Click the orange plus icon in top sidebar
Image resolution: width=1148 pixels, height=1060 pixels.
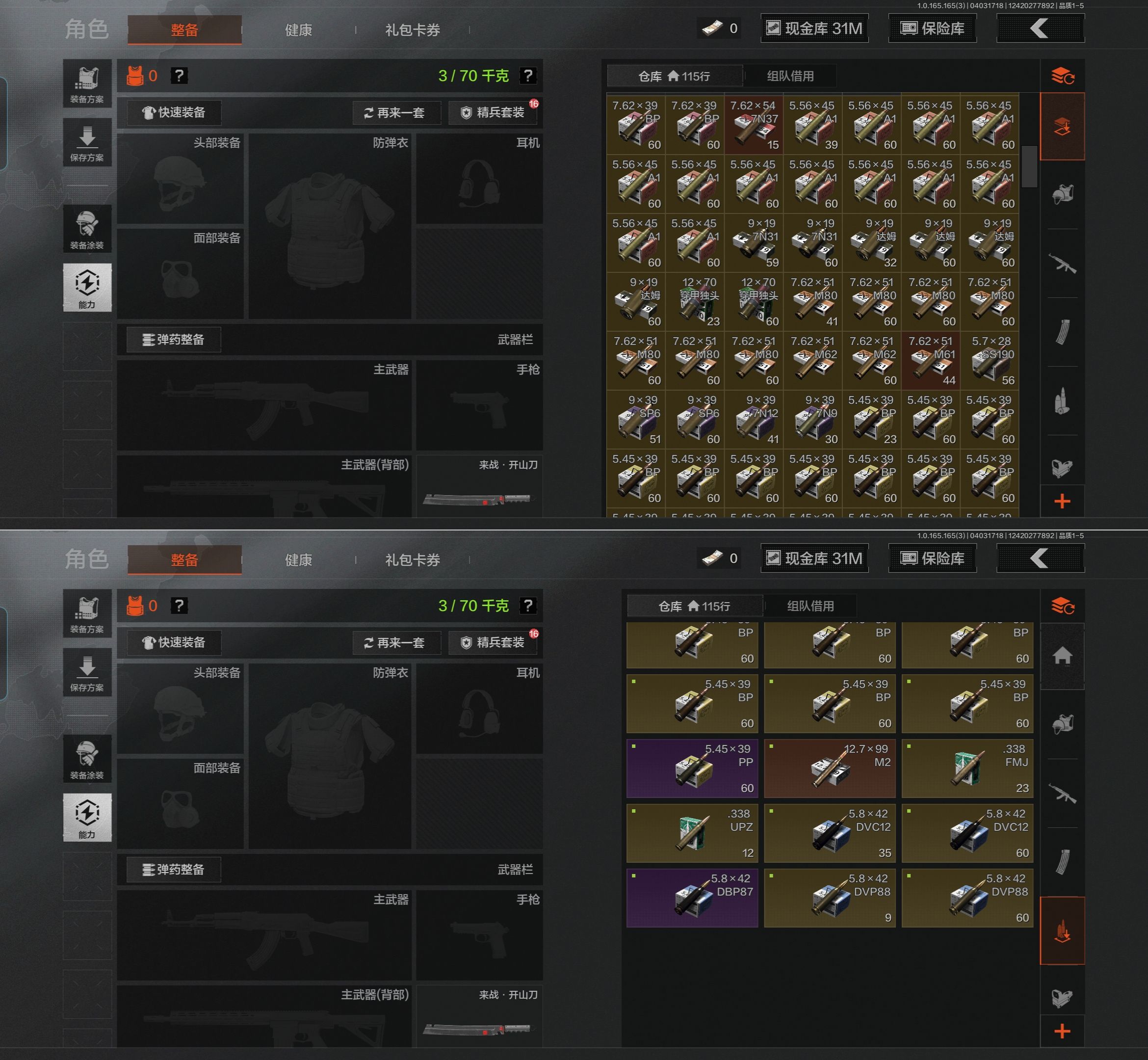coord(1062,502)
